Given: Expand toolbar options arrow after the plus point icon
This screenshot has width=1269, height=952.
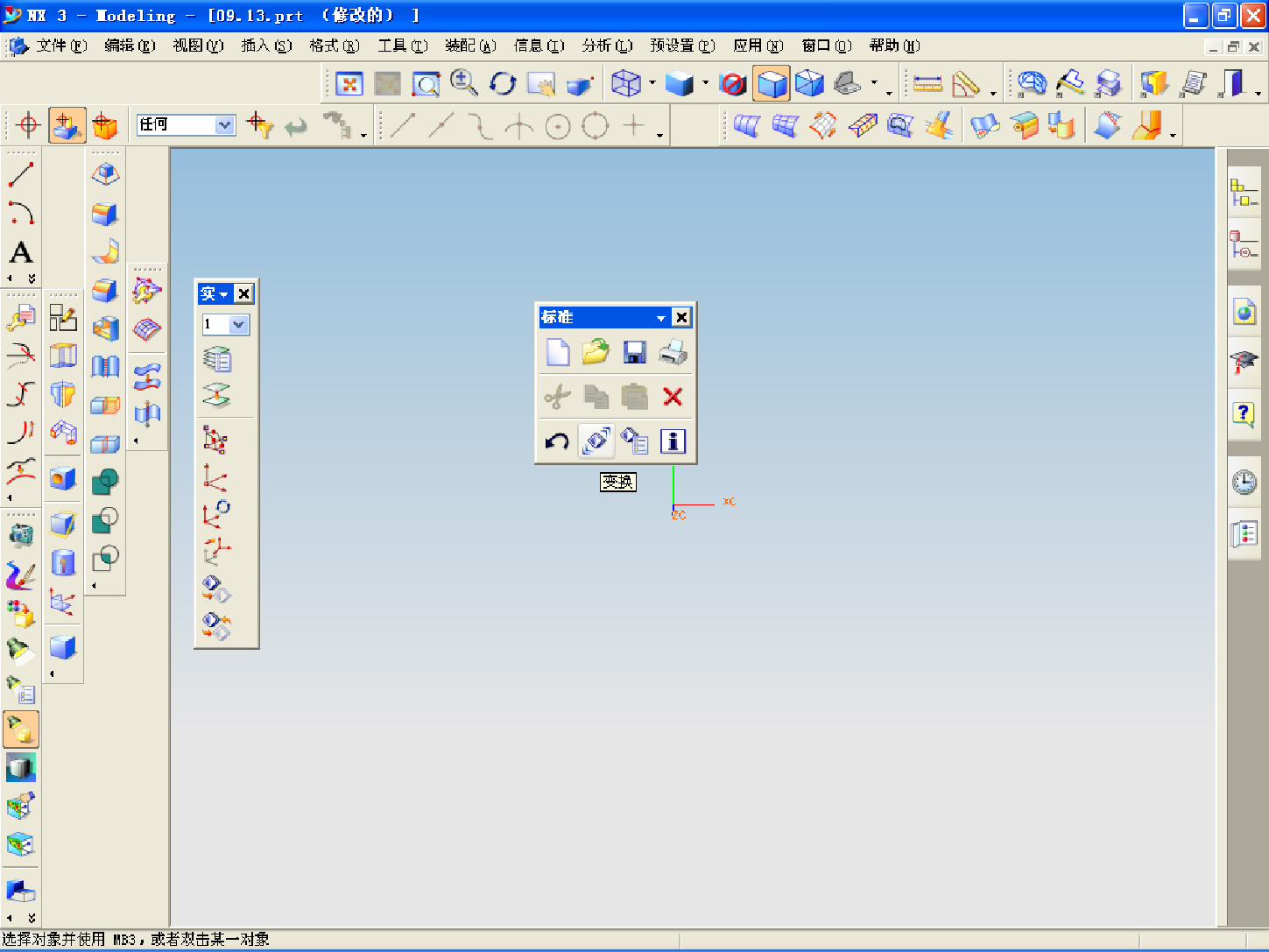Looking at the screenshot, I should tap(659, 136).
